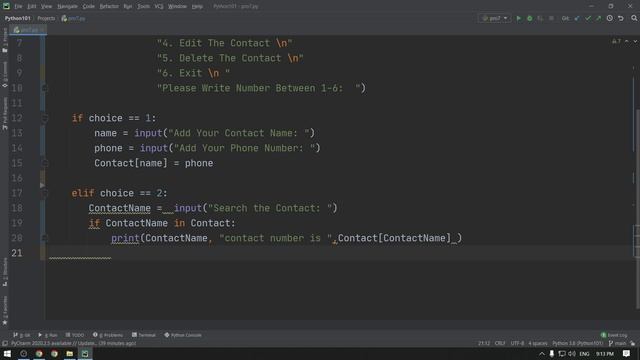Click the Stop process square icon
Viewport: 640px width, 360px height.
[551, 18]
